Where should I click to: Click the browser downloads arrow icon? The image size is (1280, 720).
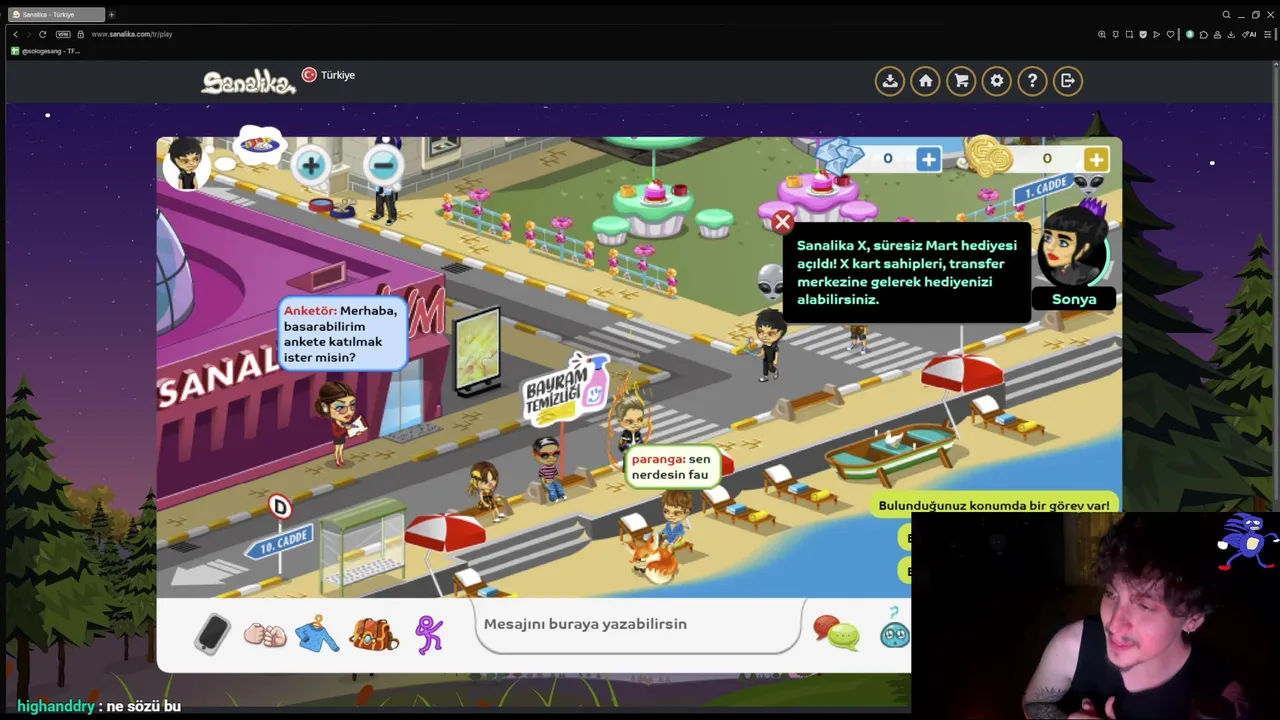pos(1230,34)
